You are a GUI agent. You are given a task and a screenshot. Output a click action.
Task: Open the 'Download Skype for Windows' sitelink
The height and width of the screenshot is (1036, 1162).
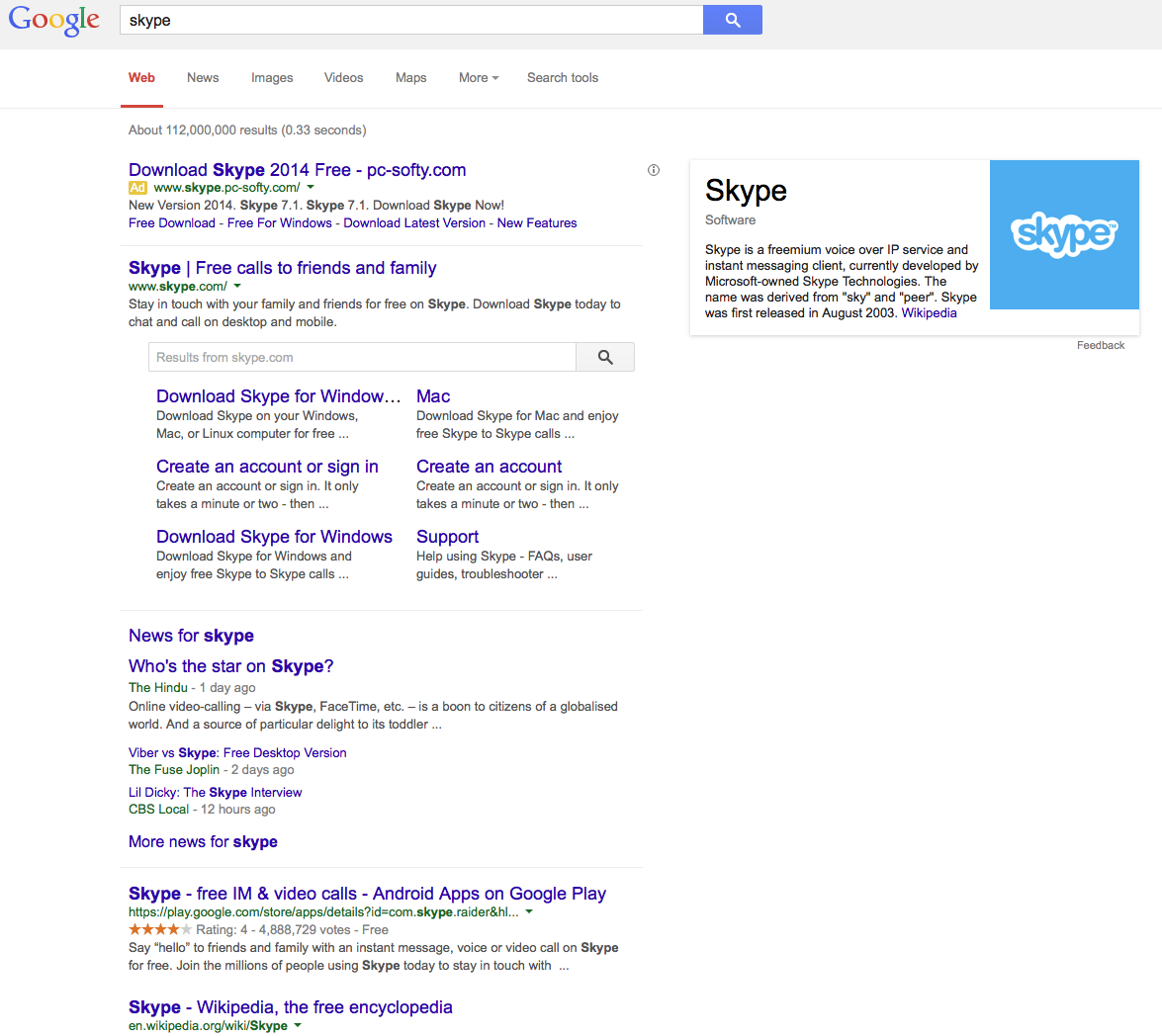[274, 536]
